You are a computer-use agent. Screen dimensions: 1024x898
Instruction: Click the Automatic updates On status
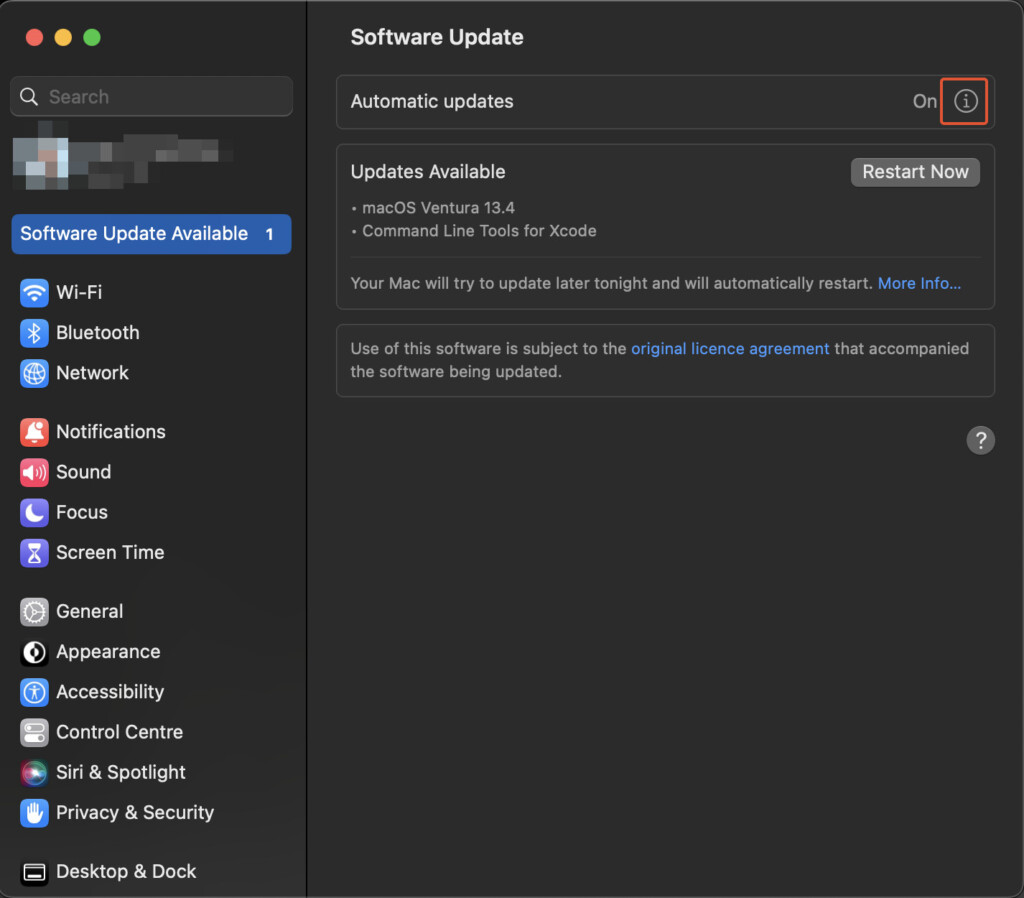[924, 101]
